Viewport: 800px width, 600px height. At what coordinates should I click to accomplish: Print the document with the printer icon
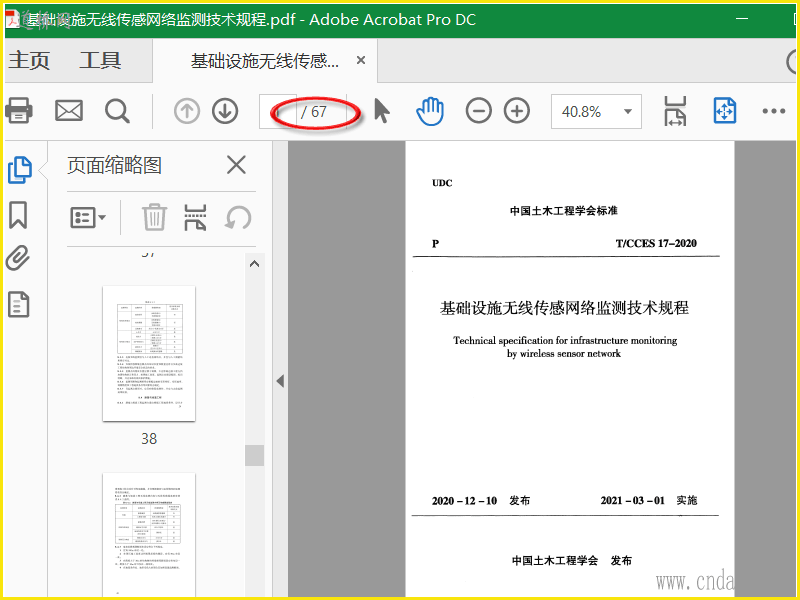click(x=18, y=110)
